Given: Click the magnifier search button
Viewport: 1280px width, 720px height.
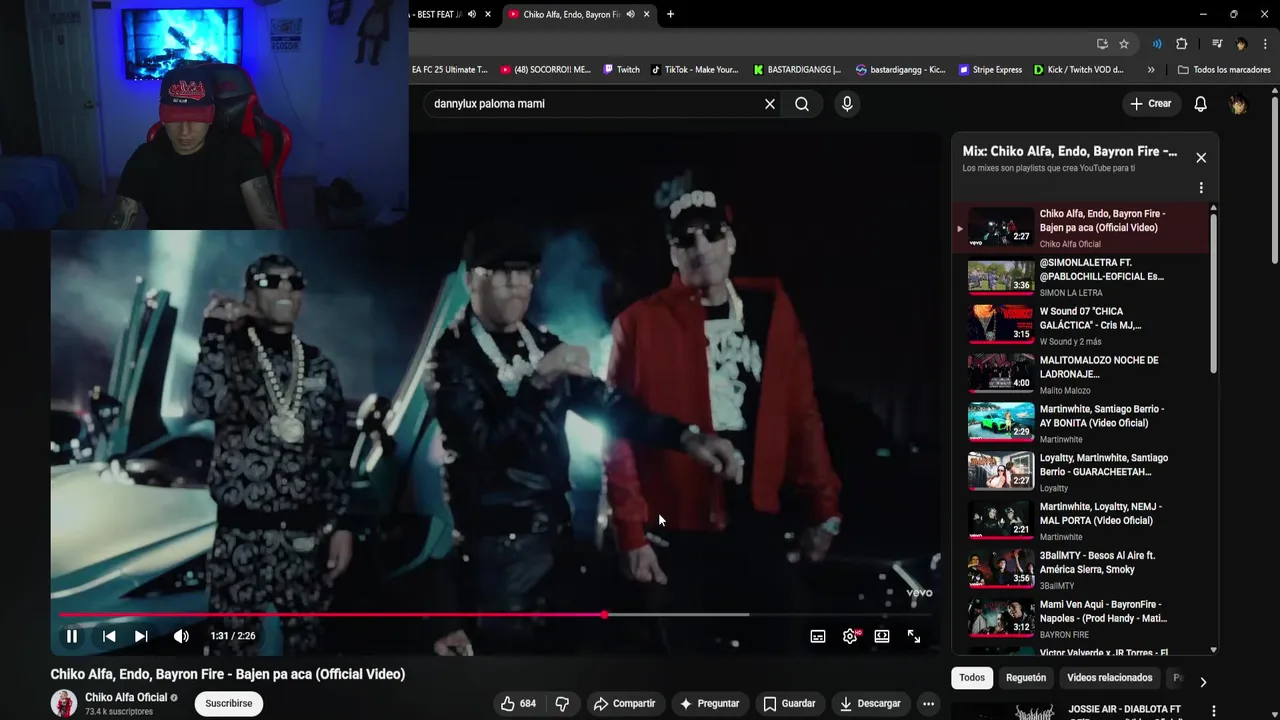Looking at the screenshot, I should tap(802, 104).
